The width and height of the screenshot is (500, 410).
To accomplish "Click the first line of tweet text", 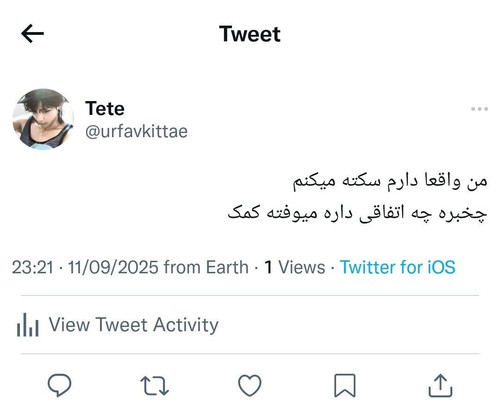I will [390, 181].
